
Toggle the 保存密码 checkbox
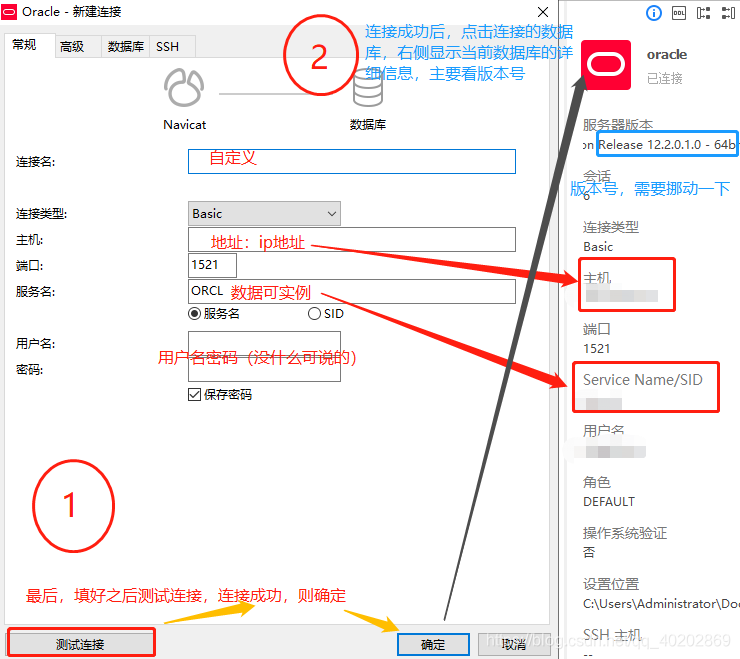tap(194, 394)
